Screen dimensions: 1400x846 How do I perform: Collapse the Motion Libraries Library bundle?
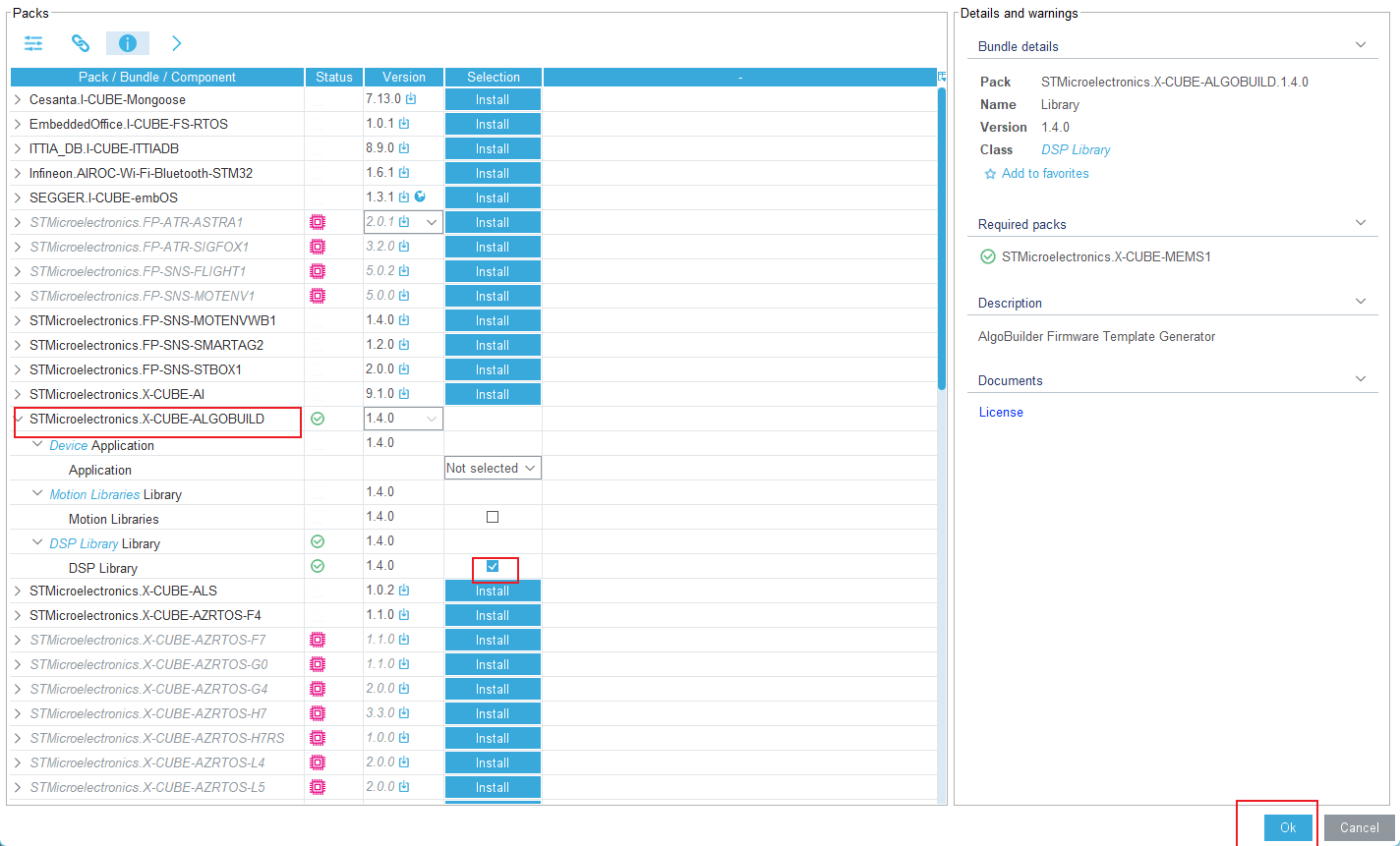click(x=37, y=494)
